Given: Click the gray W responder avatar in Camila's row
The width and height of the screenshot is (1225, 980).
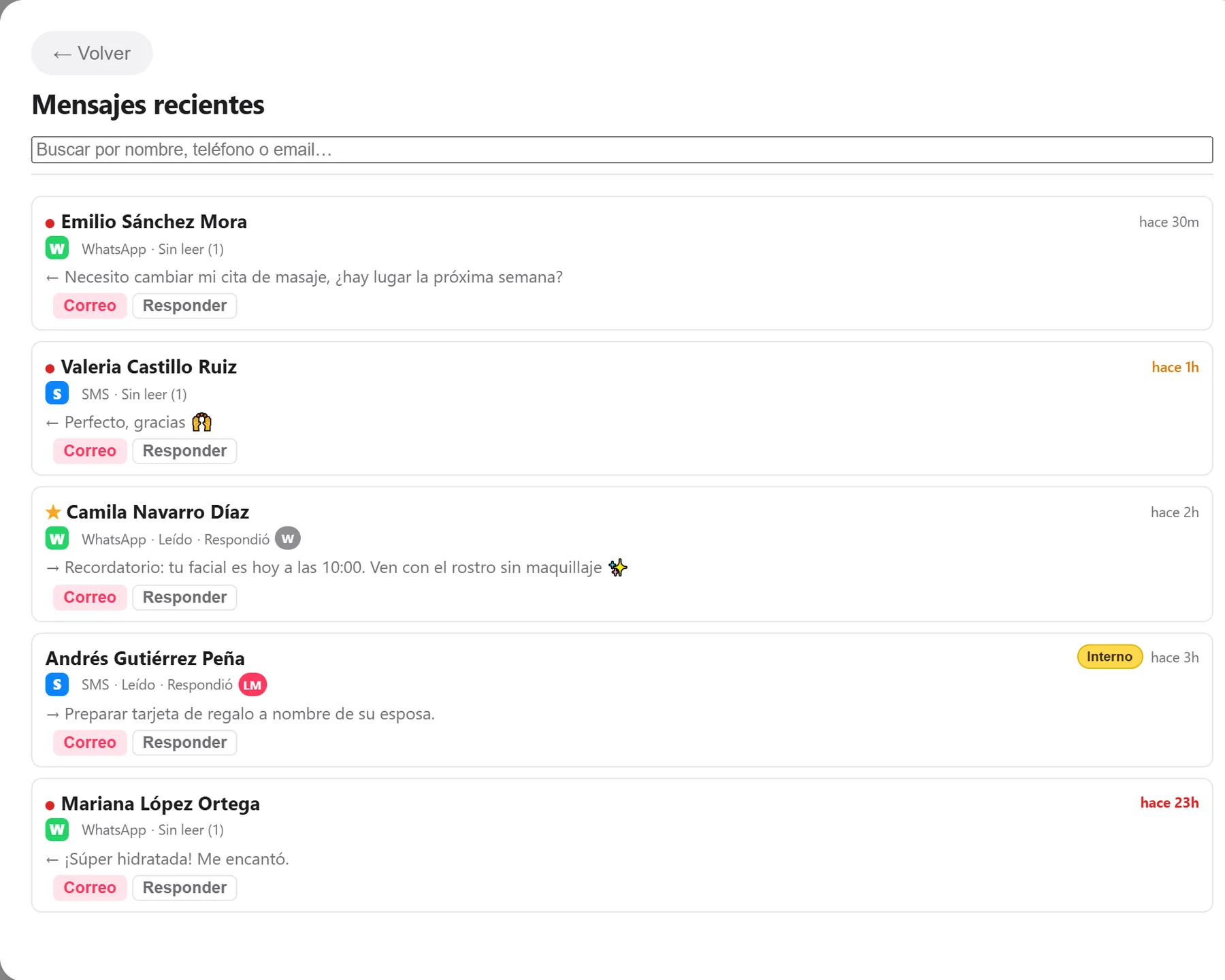Looking at the screenshot, I should click(288, 539).
